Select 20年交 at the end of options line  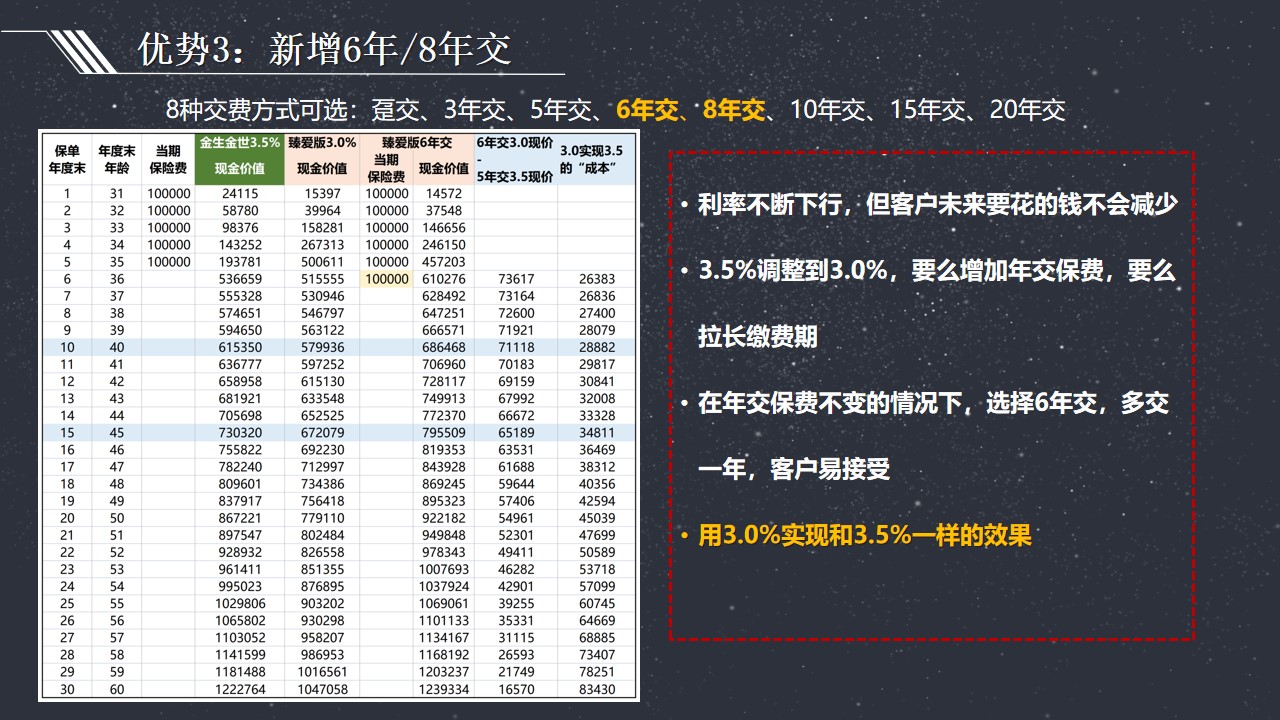1028,110
